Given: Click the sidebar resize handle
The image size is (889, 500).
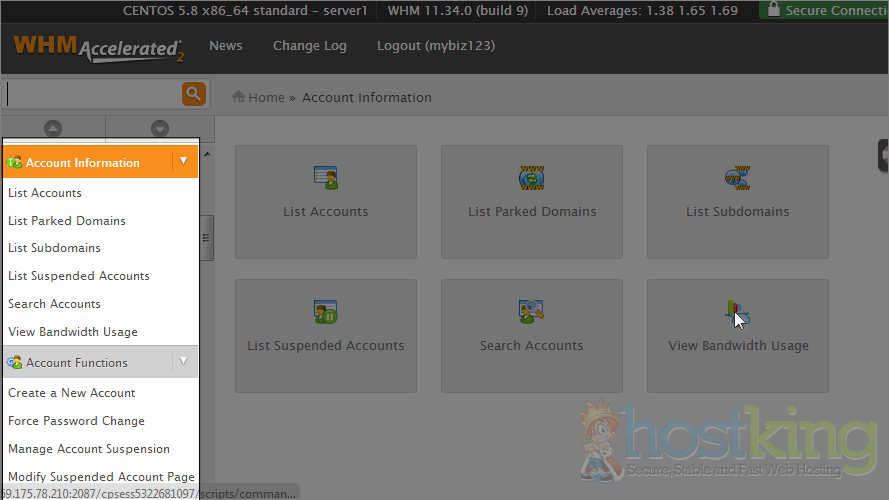Looking at the screenshot, I should tap(207, 239).
